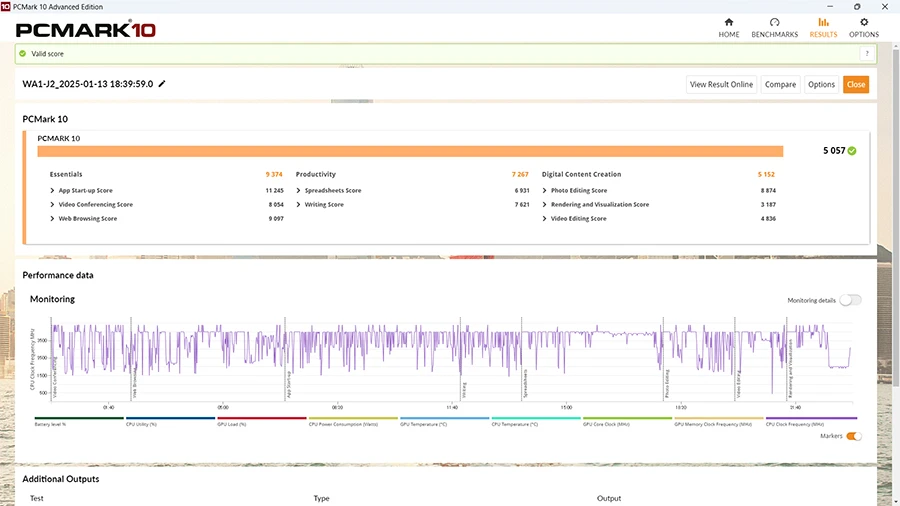The image size is (900, 506).
Task: Click the green checkmark beside score 5 057
Action: click(x=852, y=151)
